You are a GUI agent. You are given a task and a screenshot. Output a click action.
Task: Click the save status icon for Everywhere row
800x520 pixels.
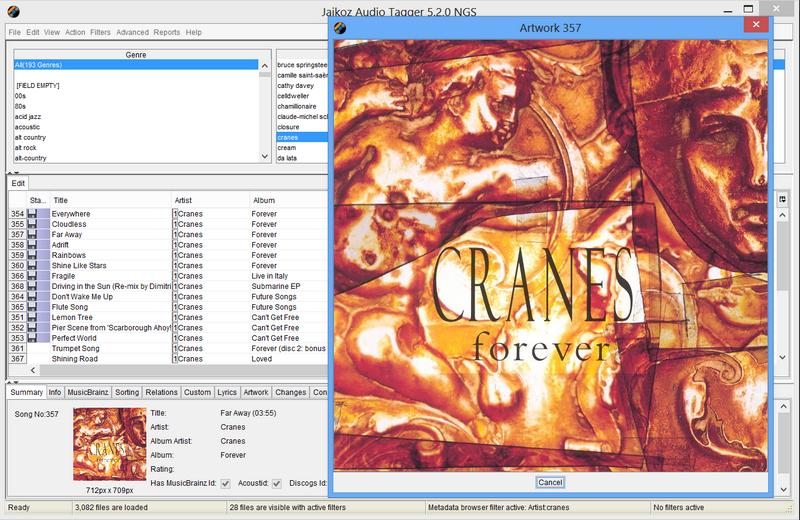pyautogui.click(x=32, y=214)
